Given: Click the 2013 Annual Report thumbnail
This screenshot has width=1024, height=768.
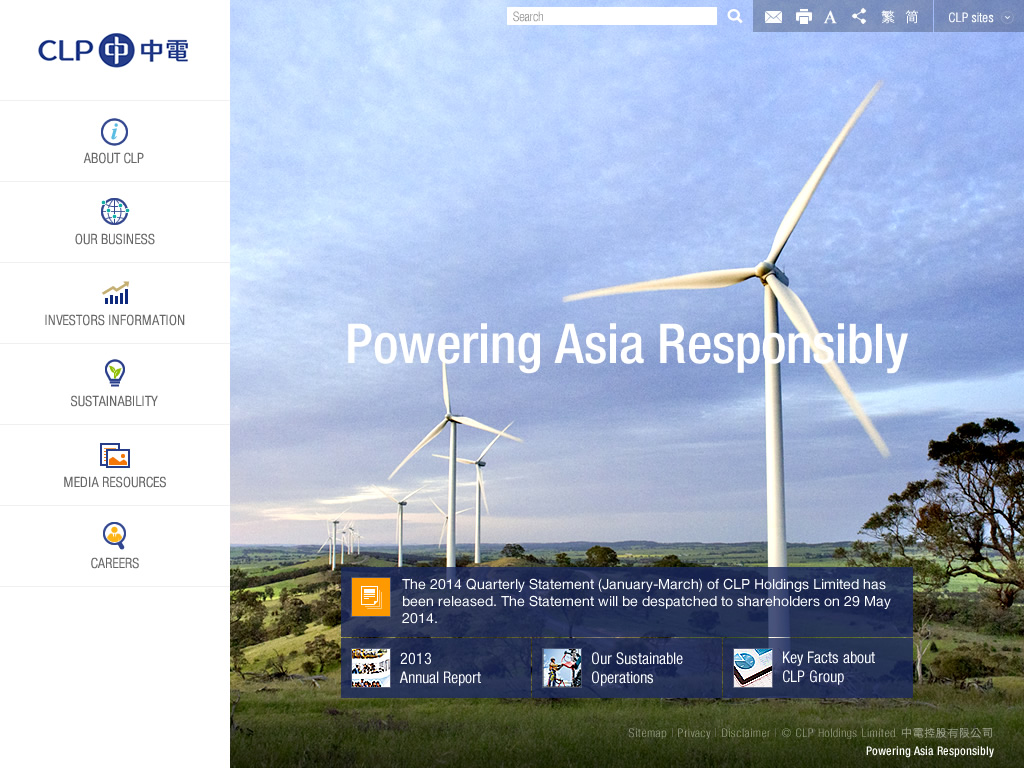Looking at the screenshot, I should click(x=371, y=668).
